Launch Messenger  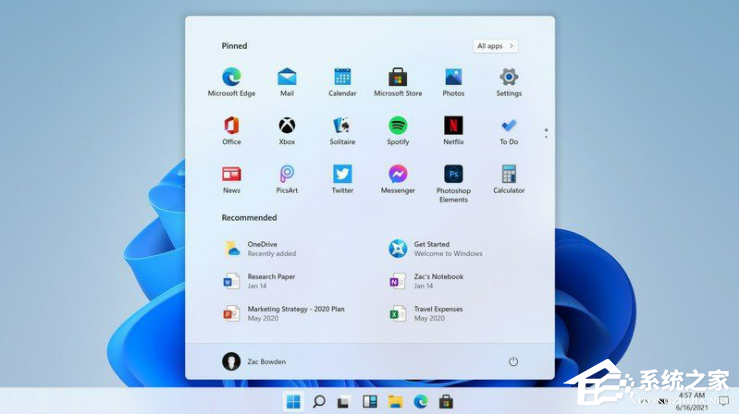pos(398,179)
